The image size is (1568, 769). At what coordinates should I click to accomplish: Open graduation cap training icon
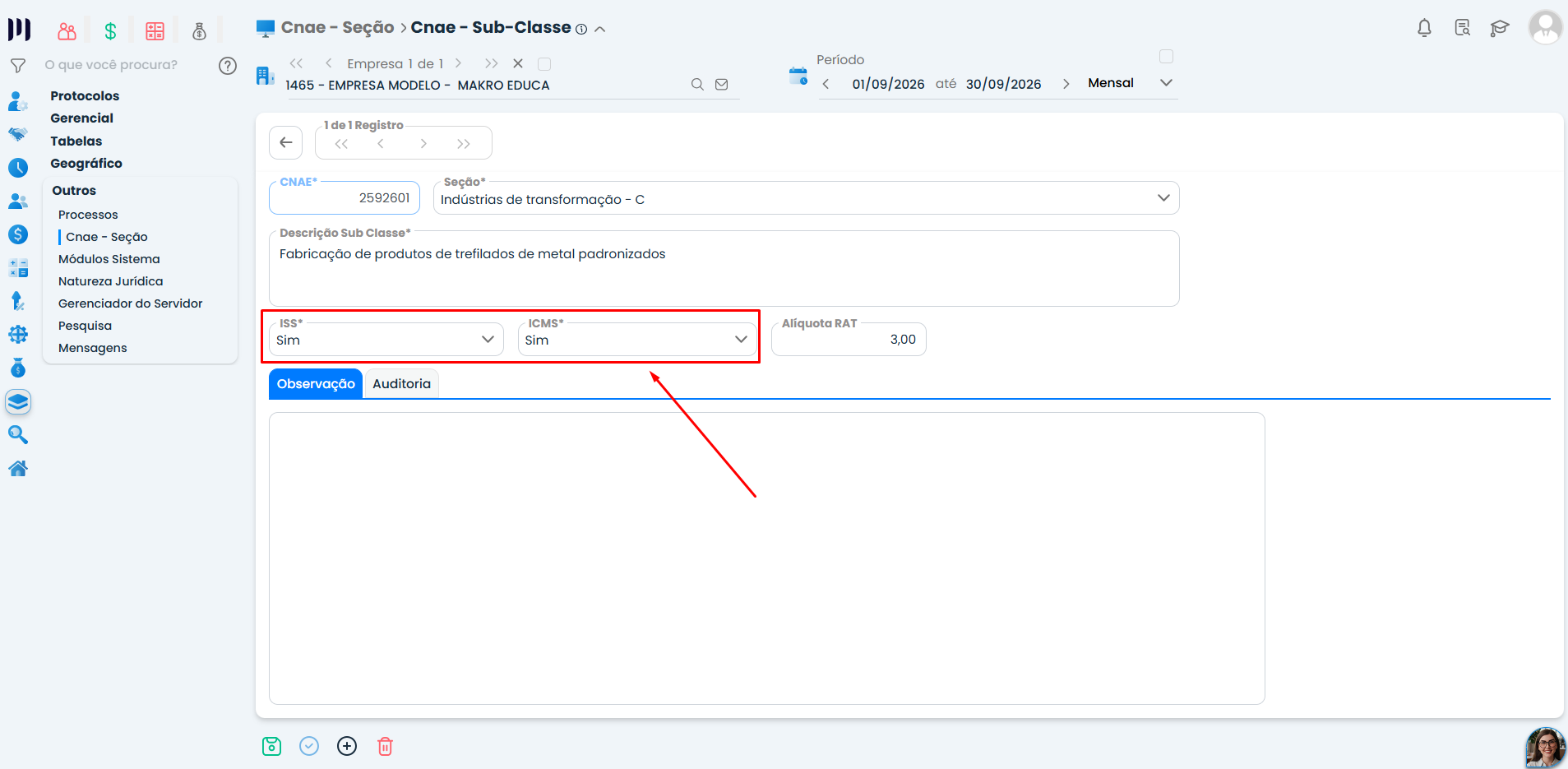pyautogui.click(x=1499, y=28)
